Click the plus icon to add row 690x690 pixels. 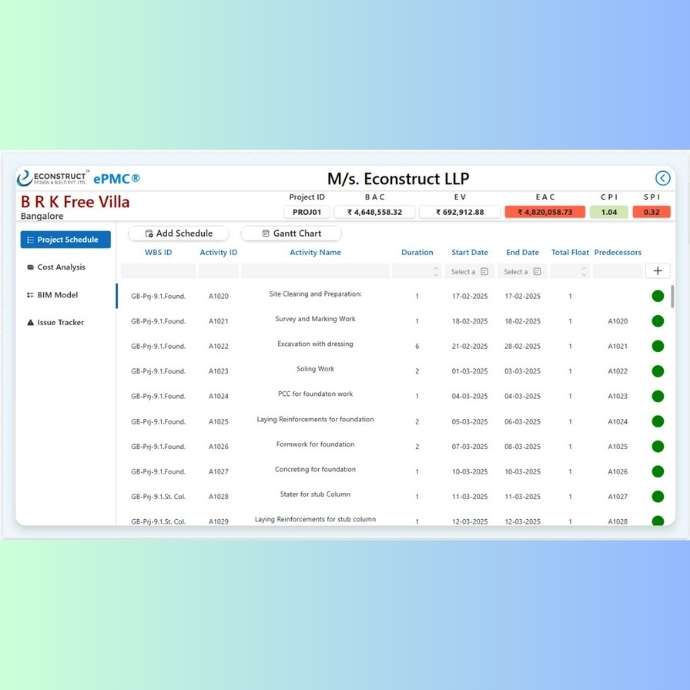tap(657, 271)
